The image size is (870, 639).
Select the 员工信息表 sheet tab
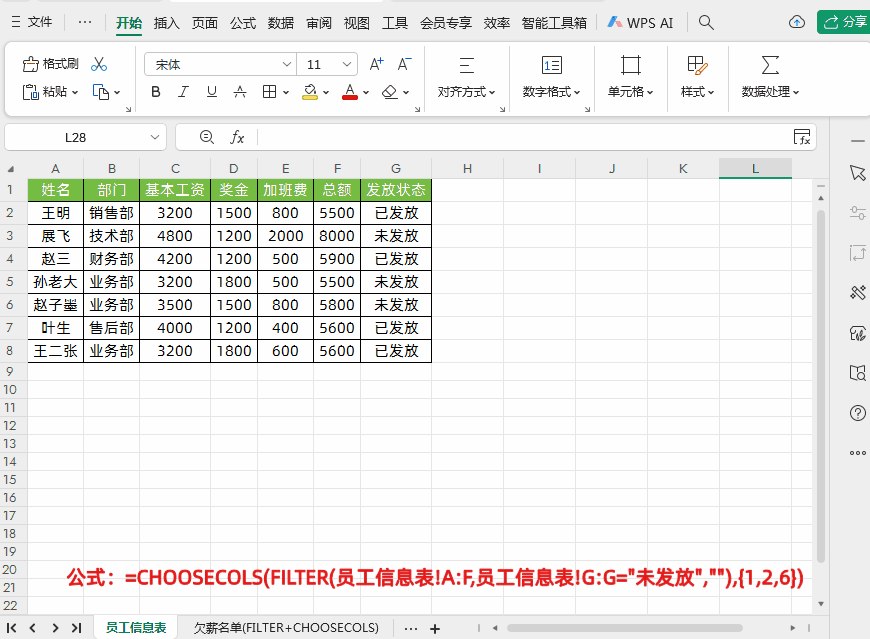click(136, 627)
